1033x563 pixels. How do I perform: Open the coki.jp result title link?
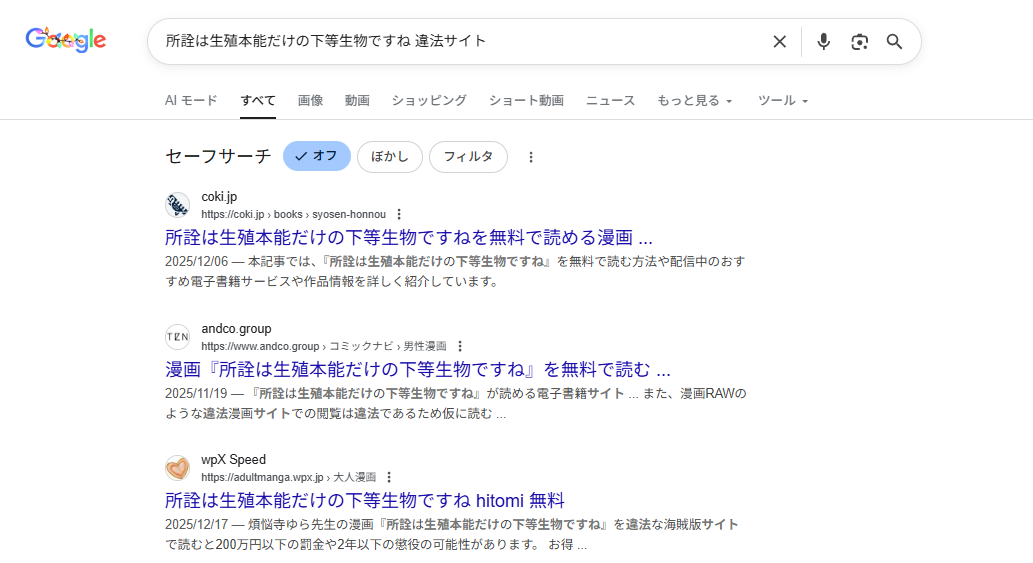408,238
